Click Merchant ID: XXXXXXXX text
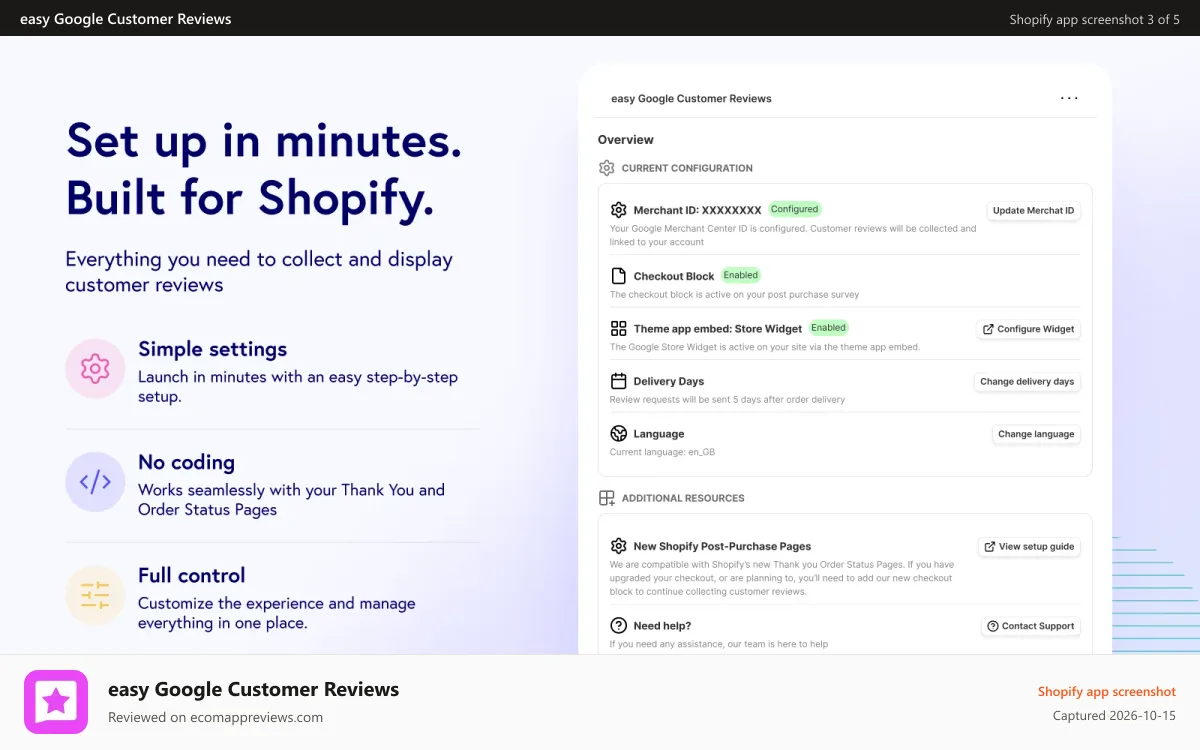The image size is (1200, 750). coord(697,210)
